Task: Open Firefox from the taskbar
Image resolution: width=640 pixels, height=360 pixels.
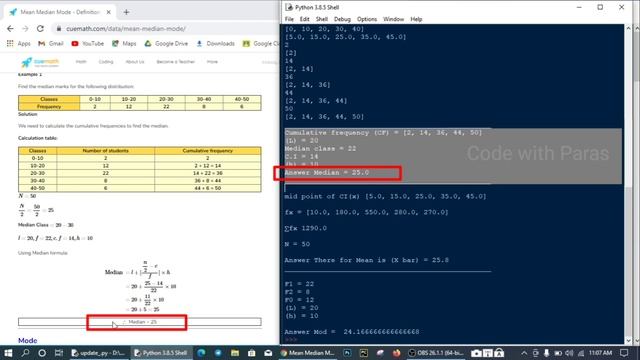Action: click(396, 353)
